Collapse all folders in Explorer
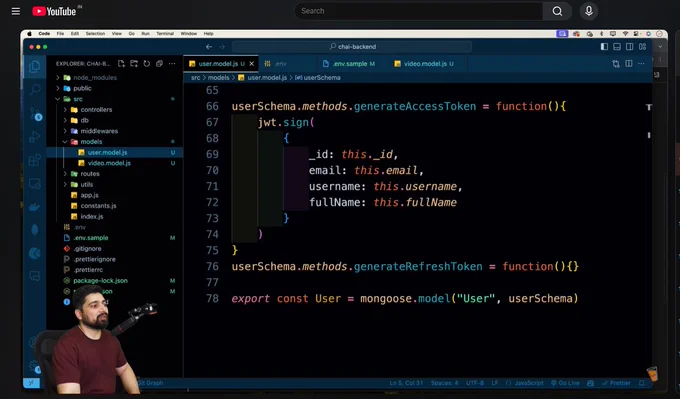 click(x=159, y=64)
